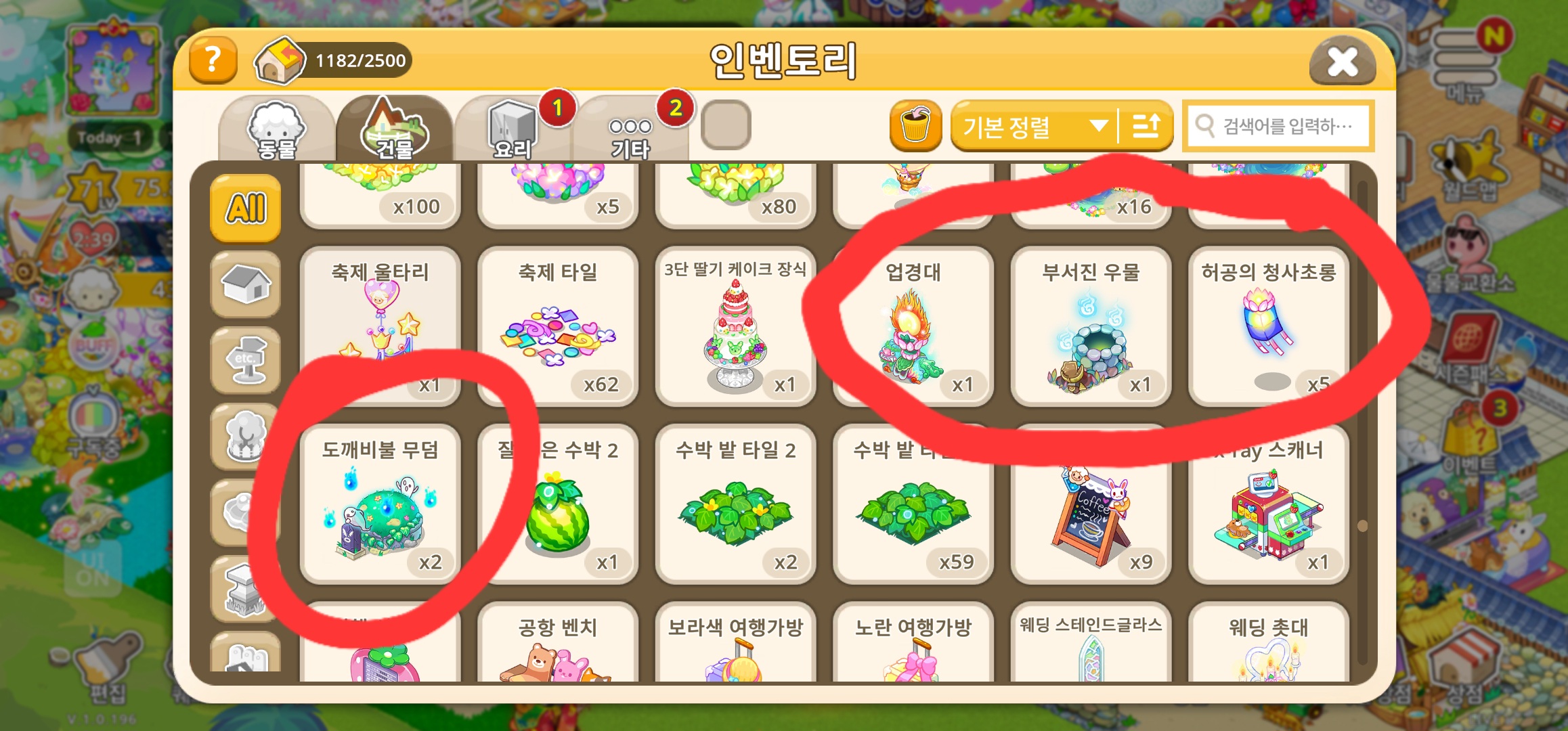The width and height of the screenshot is (1568, 731).
Task: Select the 도깨비불 무덤 item
Action: point(380,504)
